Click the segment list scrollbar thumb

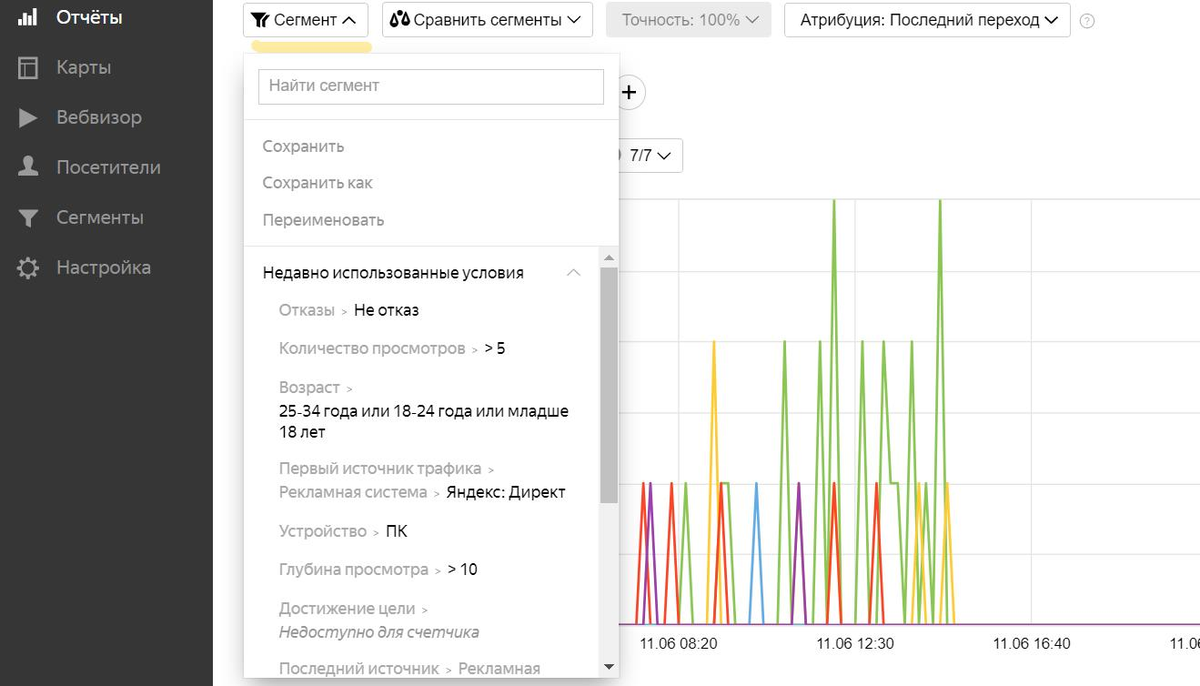(x=609, y=384)
